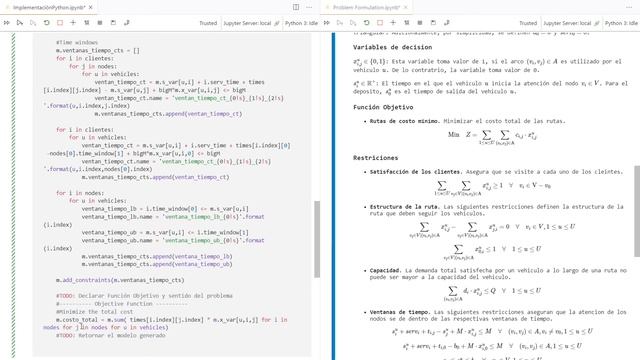Run cell and below in ImplementaciónPython toolbar
This screenshot has width=640, height=360.
pos(33,23)
